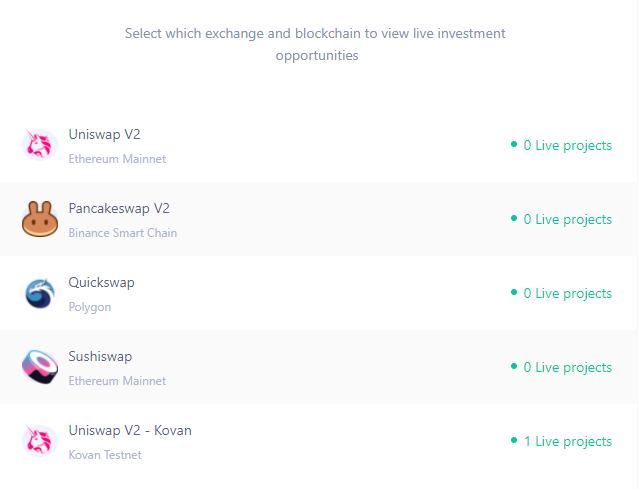This screenshot has height=490, width=638.
Task: Click the Pancakeswap bunny pancake icon
Action: click(x=39, y=219)
